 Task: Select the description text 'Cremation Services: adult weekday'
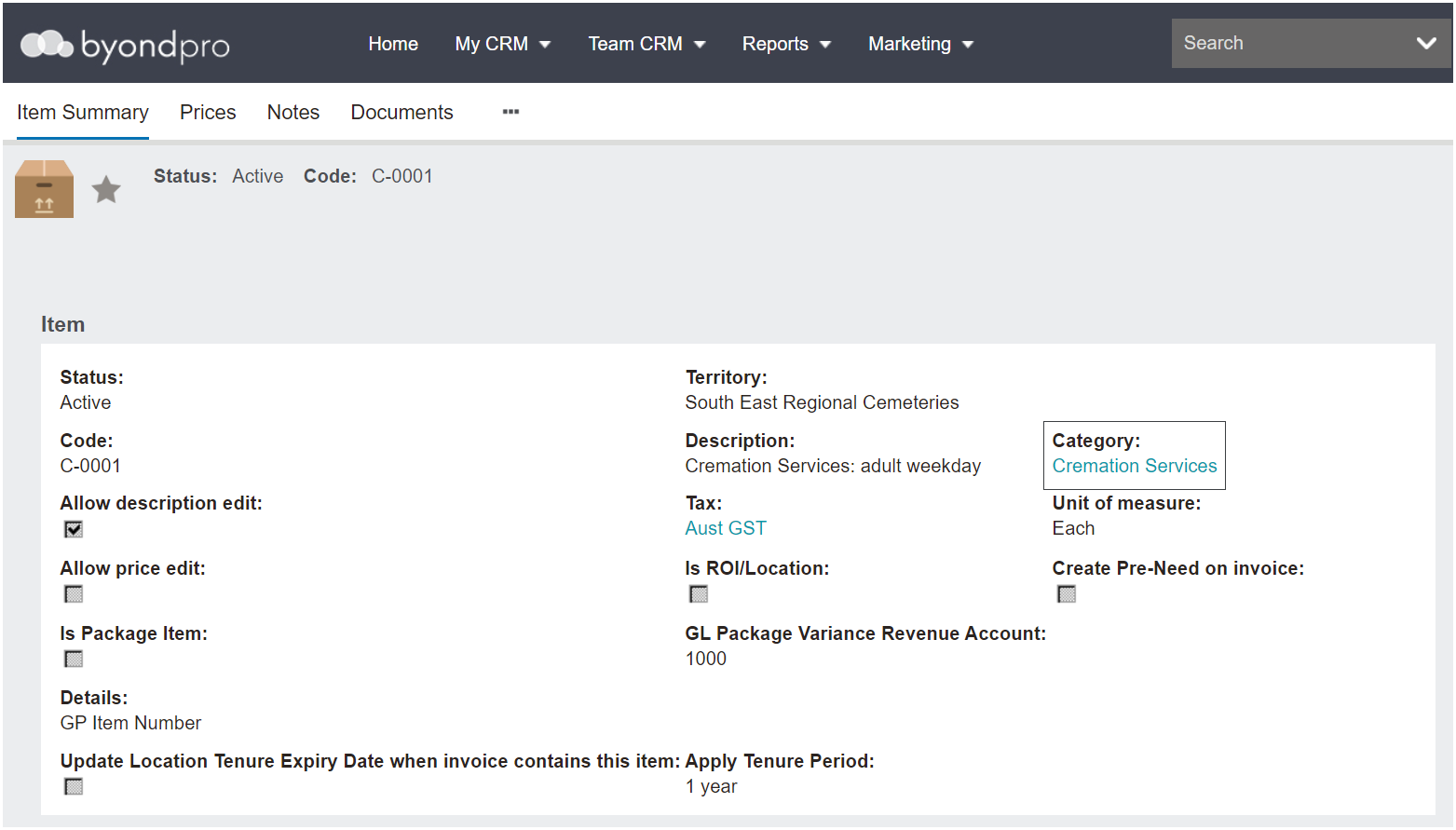(833, 466)
